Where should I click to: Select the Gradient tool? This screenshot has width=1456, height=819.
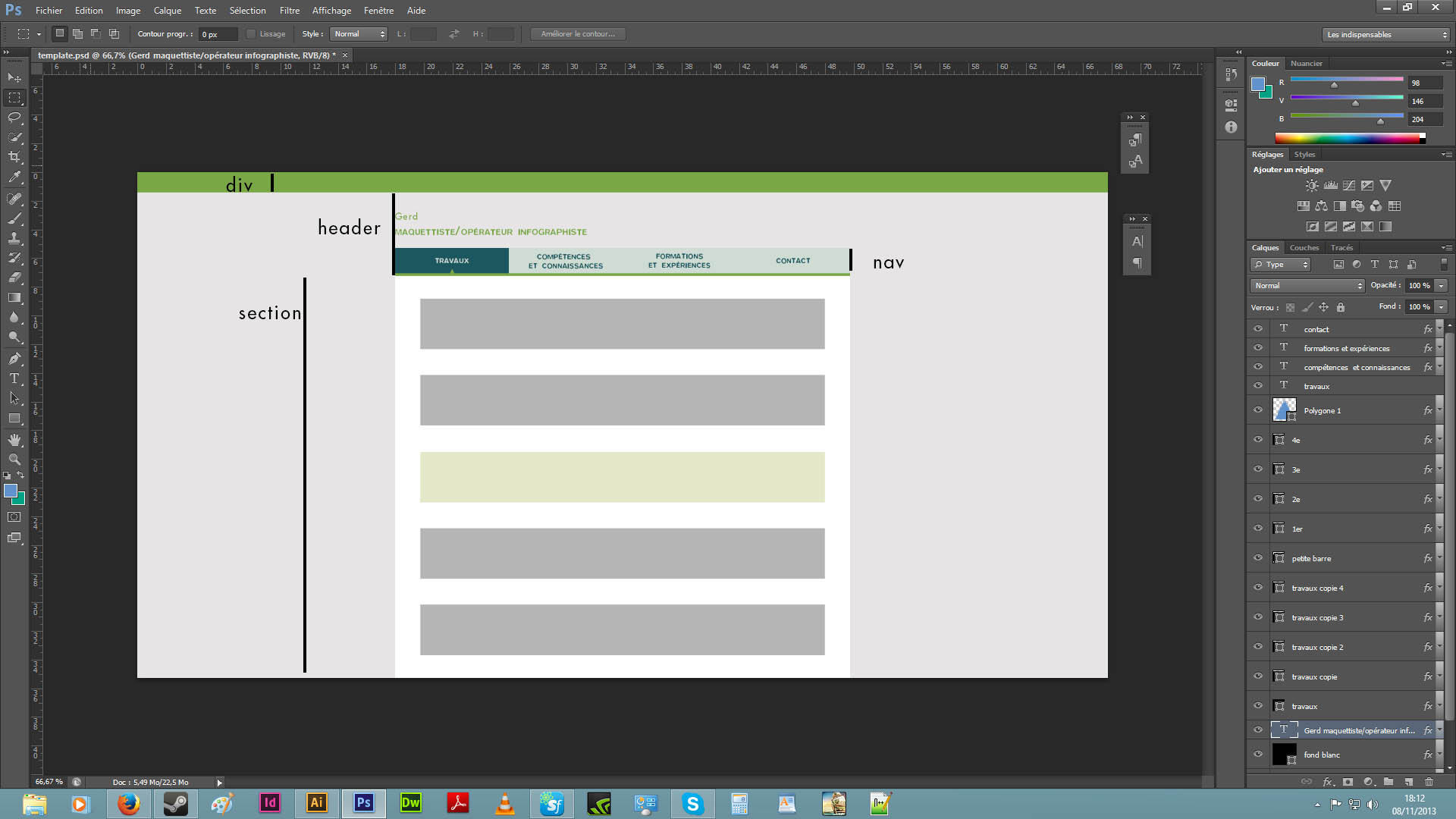tap(14, 297)
